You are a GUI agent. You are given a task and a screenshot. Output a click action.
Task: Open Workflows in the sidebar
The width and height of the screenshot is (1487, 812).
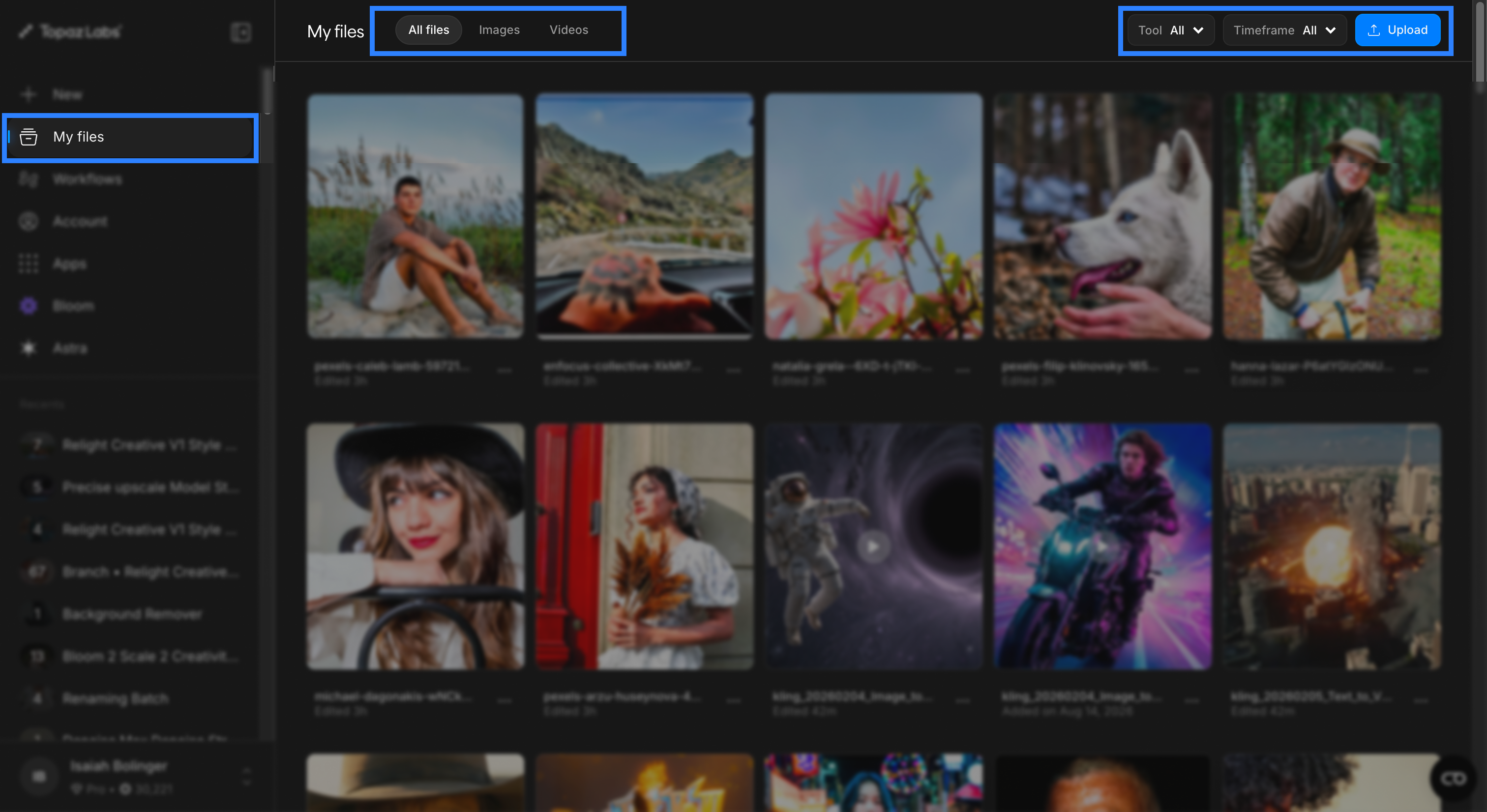[130, 179]
